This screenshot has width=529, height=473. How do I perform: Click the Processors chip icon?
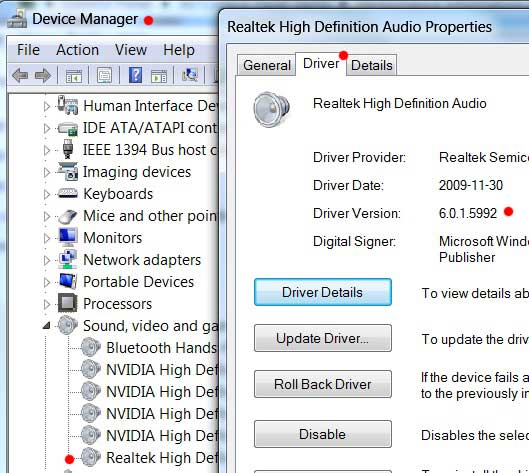click(68, 303)
